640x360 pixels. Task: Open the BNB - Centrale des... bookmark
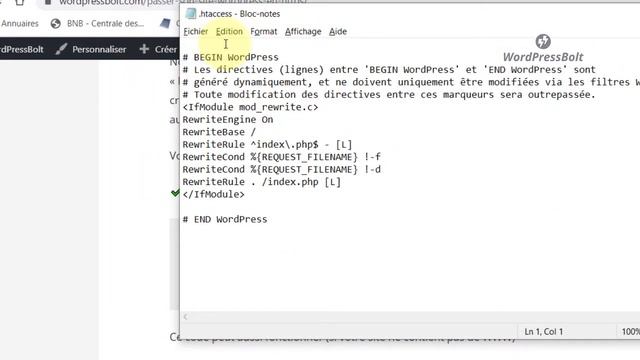[105, 24]
